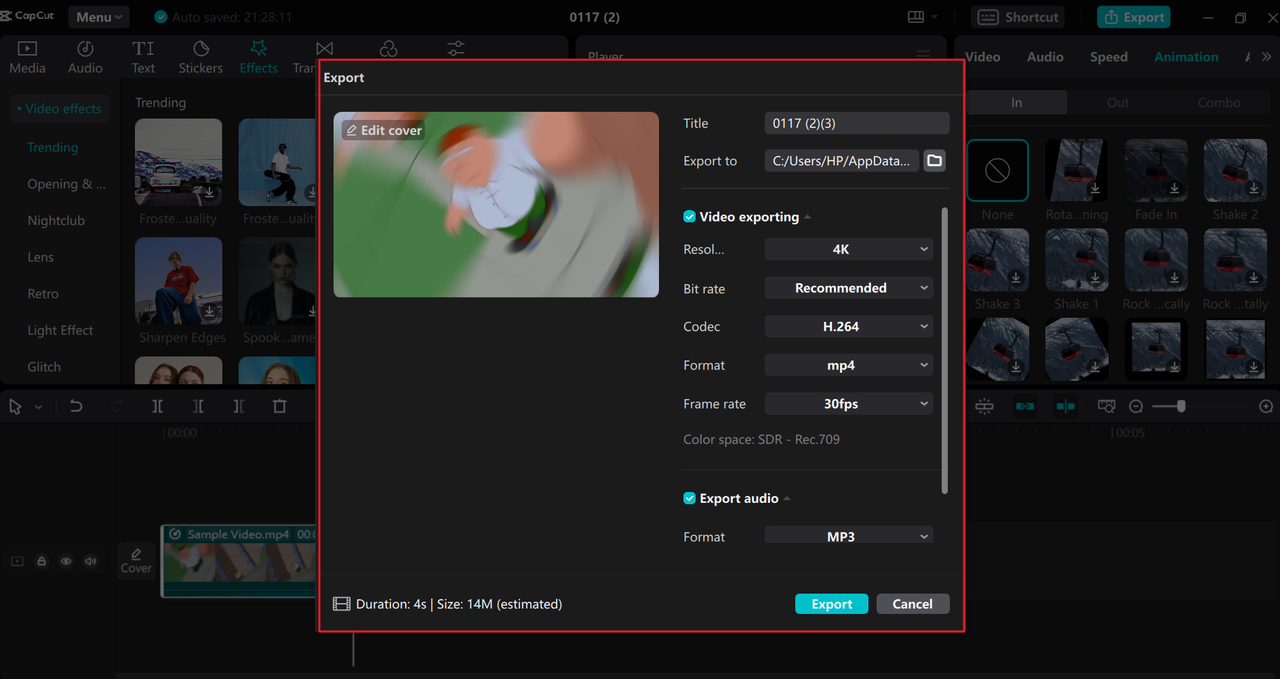1280x679 pixels.
Task: Open the dropdown arrow beside the pointer tool
Action: click(x=38, y=407)
